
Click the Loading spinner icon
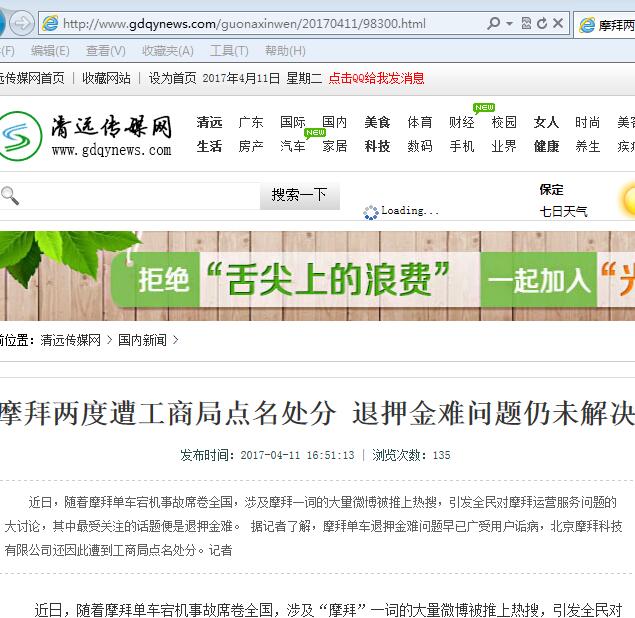click(x=371, y=212)
